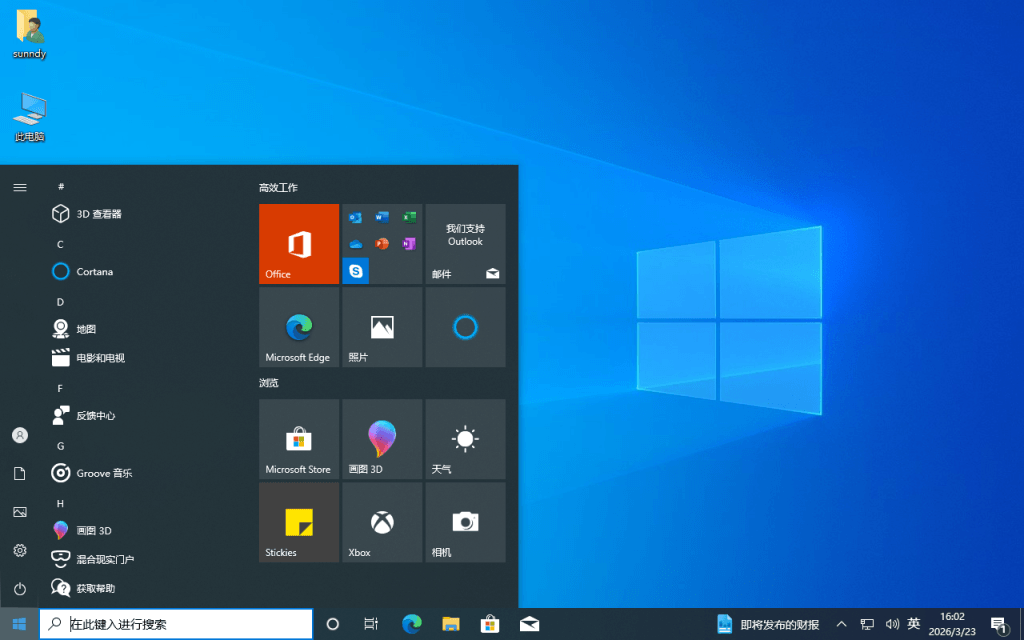Image resolution: width=1024 pixels, height=640 pixels.
Task: Open 画图 3D in the app list
Action: point(146,530)
